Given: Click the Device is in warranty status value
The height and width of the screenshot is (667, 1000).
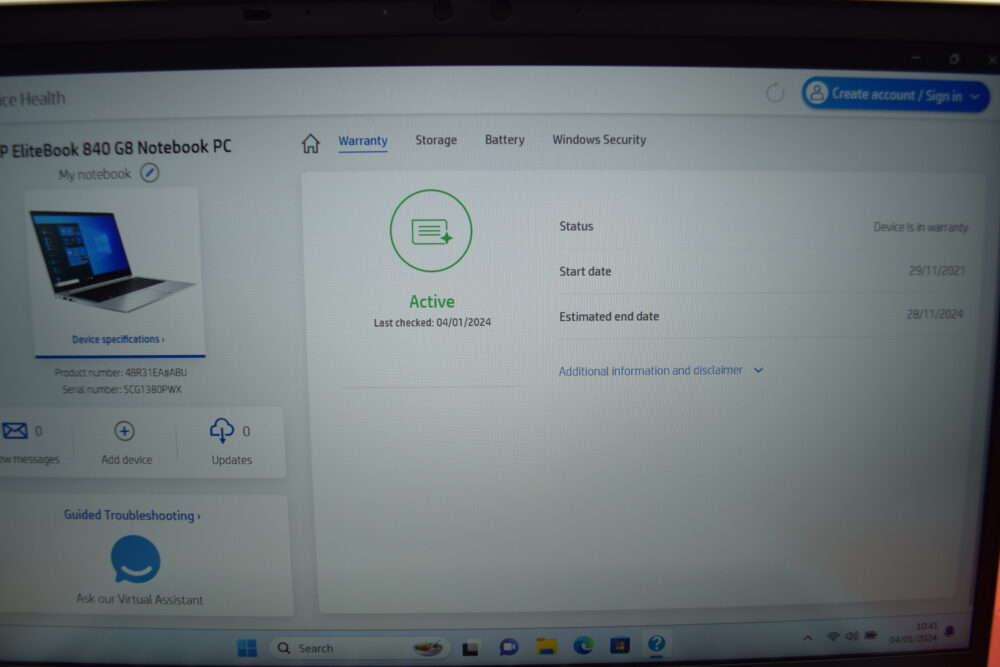Looking at the screenshot, I should (x=920, y=227).
